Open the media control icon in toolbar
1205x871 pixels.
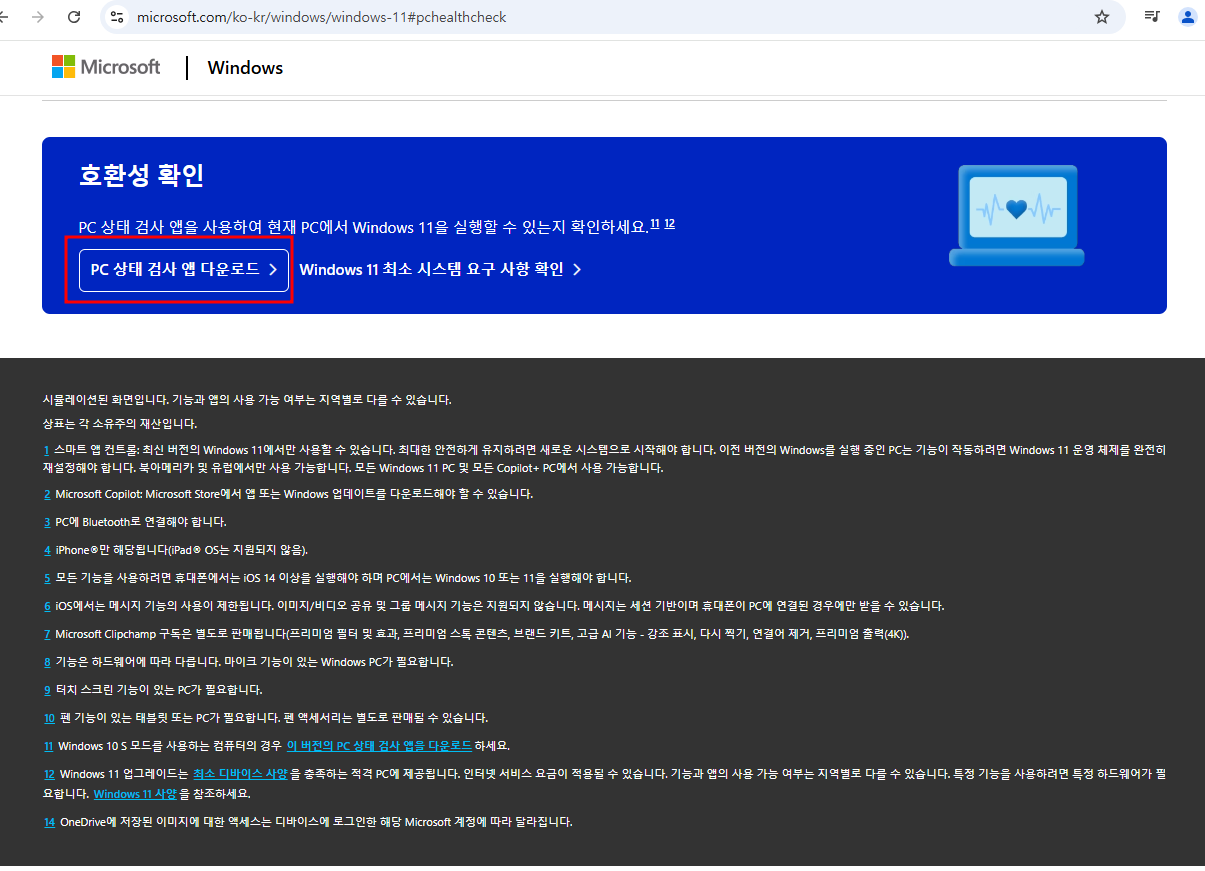click(1152, 17)
